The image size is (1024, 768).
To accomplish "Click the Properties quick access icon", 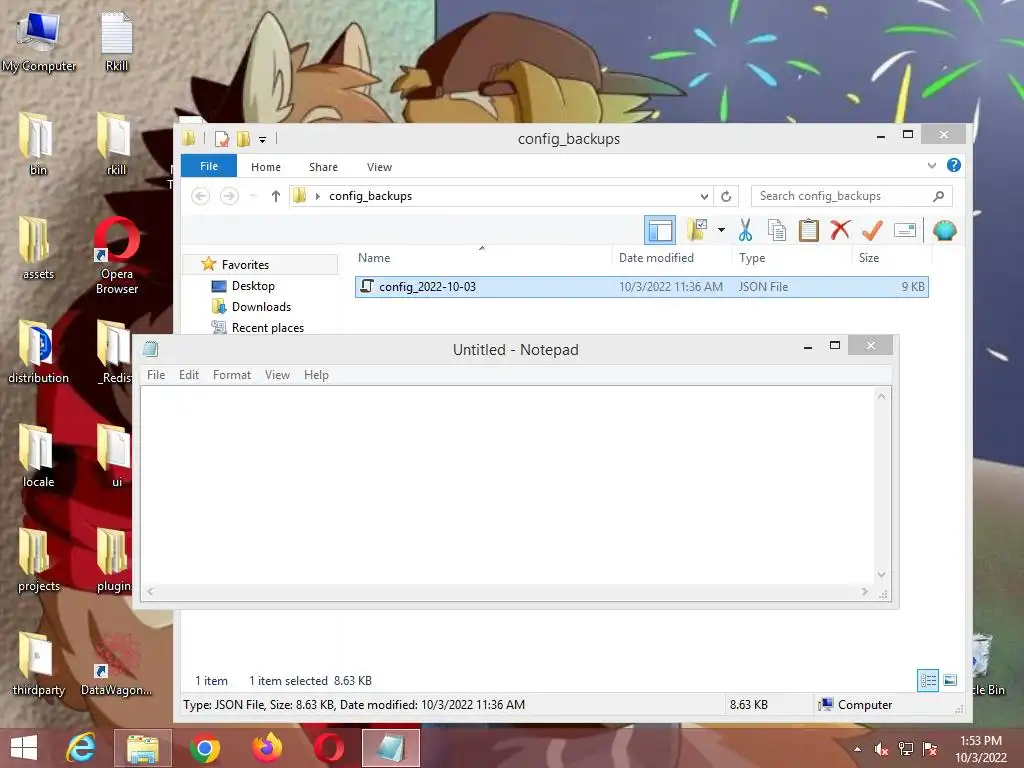I will point(221,138).
